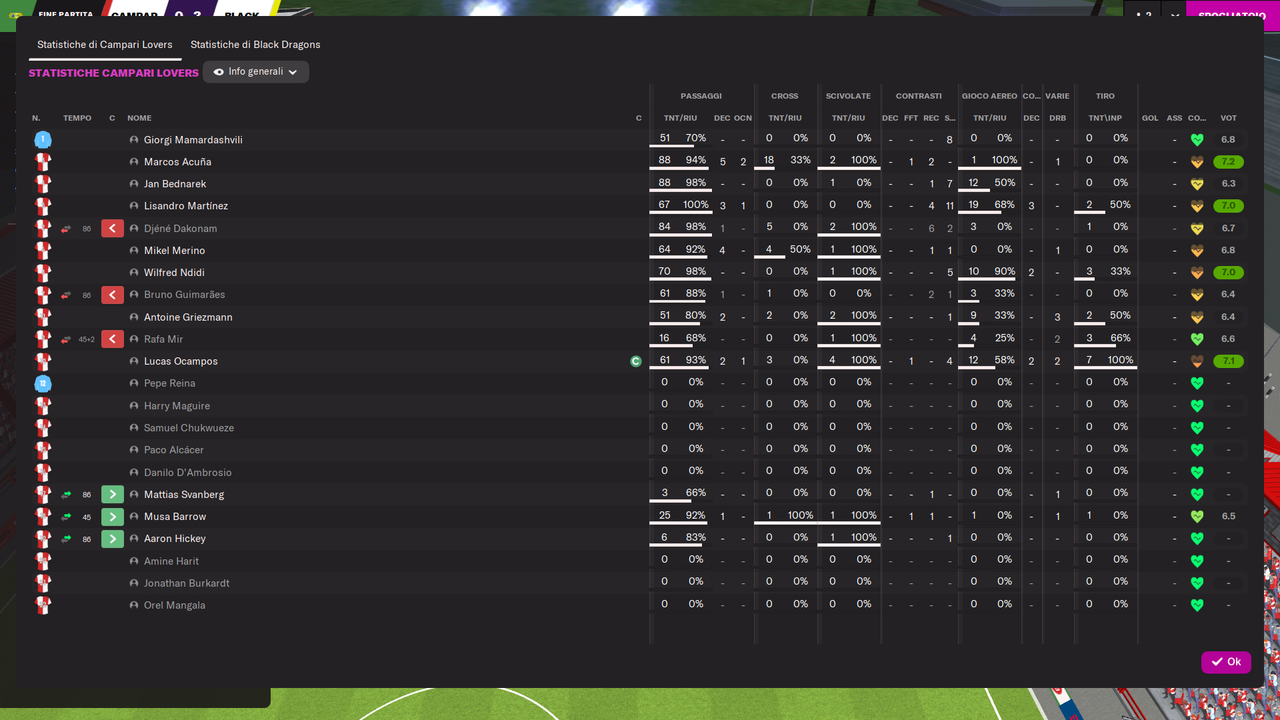This screenshot has width=1280, height=720.
Task: Open player Amine Harit
Action: point(172,561)
